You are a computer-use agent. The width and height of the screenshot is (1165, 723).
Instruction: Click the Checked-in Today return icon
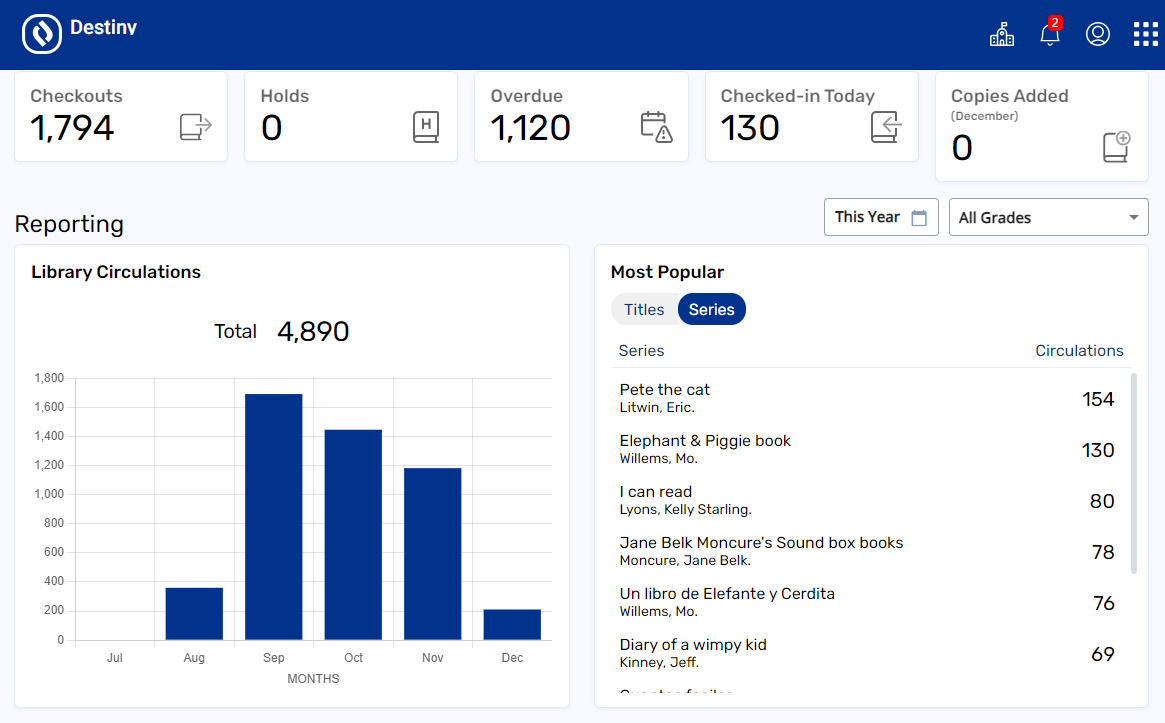(885, 128)
